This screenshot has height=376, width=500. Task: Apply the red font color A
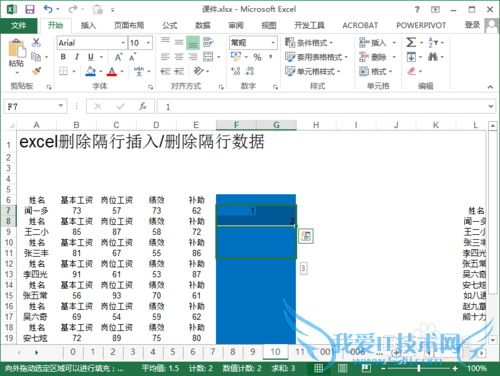tap(112, 71)
